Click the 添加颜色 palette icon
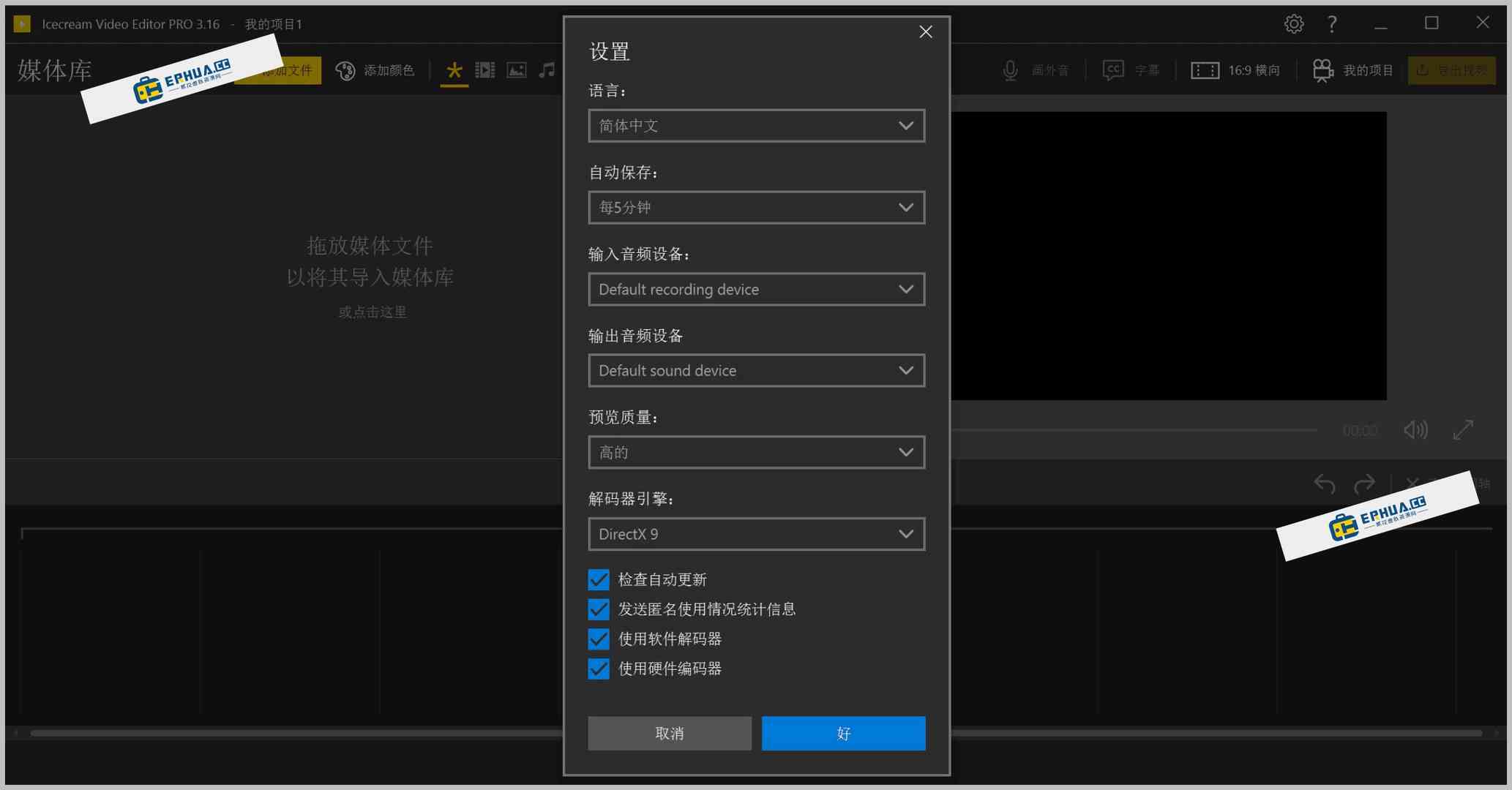 click(345, 70)
